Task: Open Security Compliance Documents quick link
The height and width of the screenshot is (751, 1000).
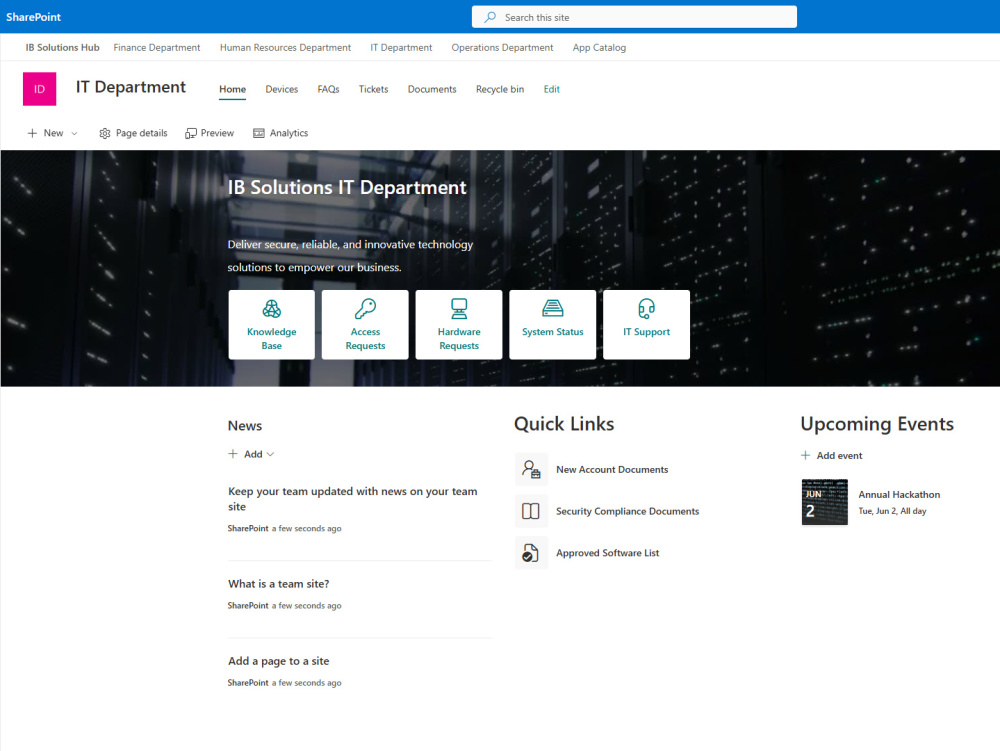Action: pos(628,511)
